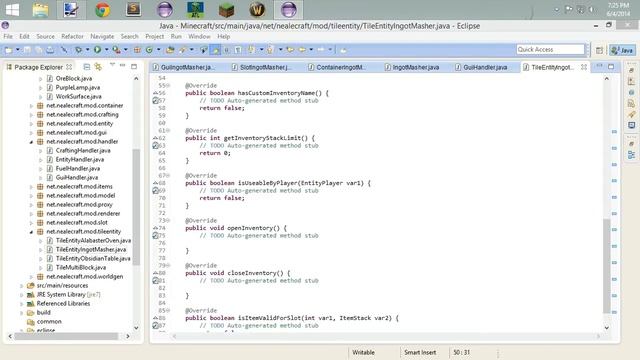Close the TileEntityIngot editor tab
640x360 pixels.
click(x=584, y=67)
